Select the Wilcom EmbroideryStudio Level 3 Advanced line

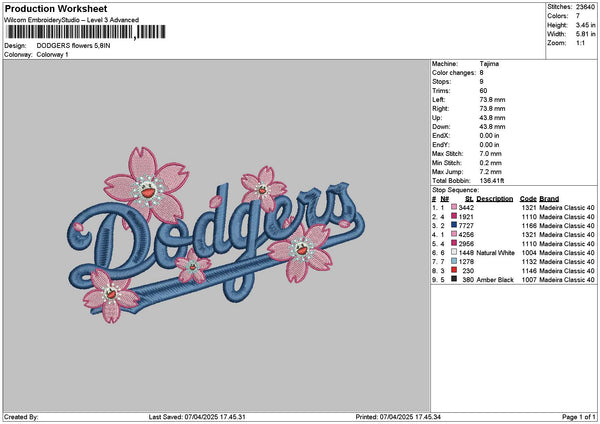[72, 20]
